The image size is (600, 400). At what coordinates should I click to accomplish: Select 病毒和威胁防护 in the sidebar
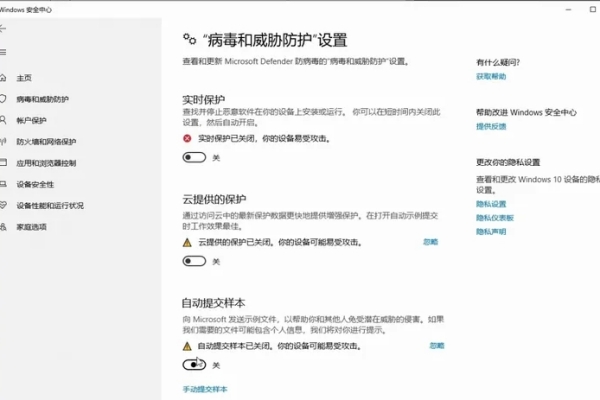click(42, 99)
